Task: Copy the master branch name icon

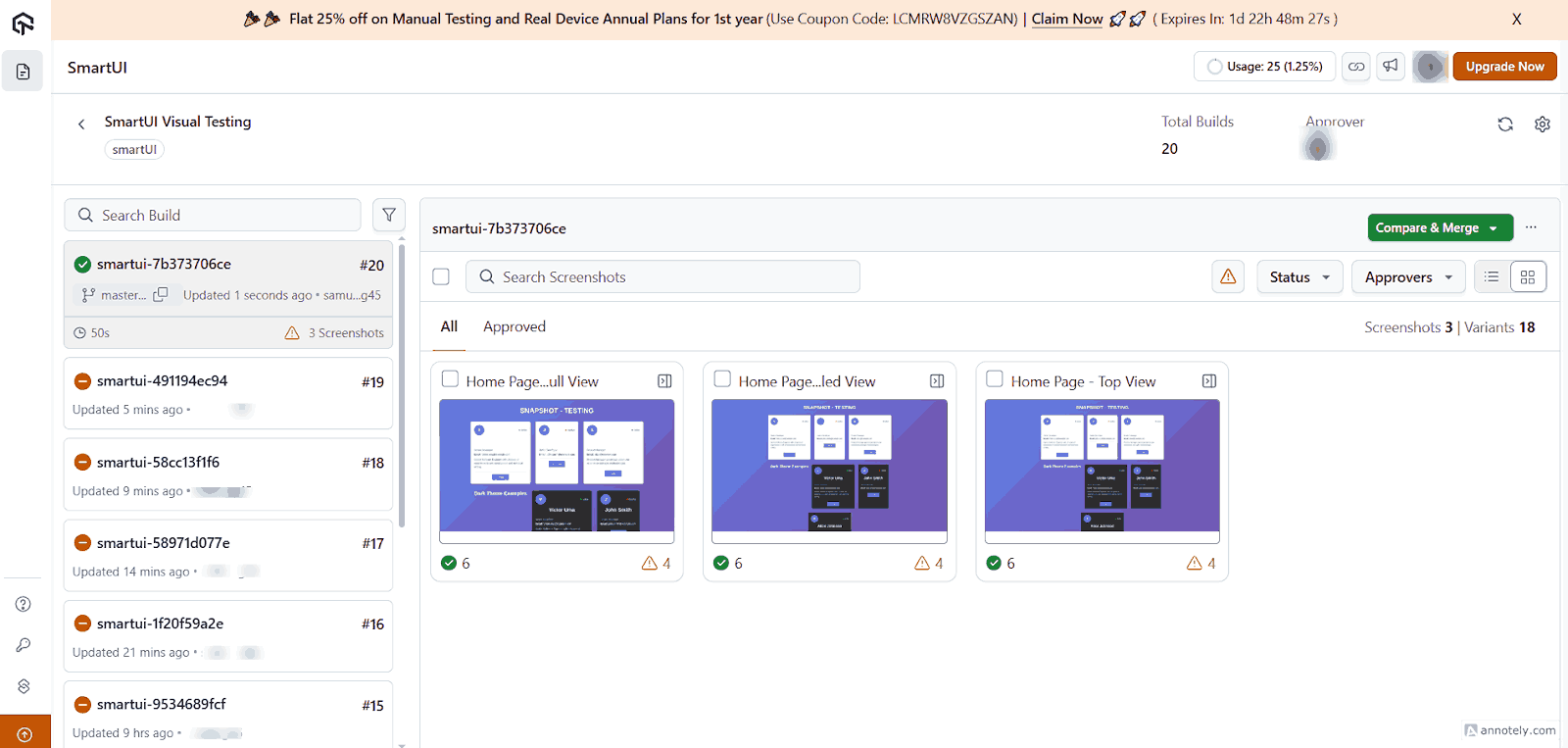Action: pyautogui.click(x=161, y=294)
